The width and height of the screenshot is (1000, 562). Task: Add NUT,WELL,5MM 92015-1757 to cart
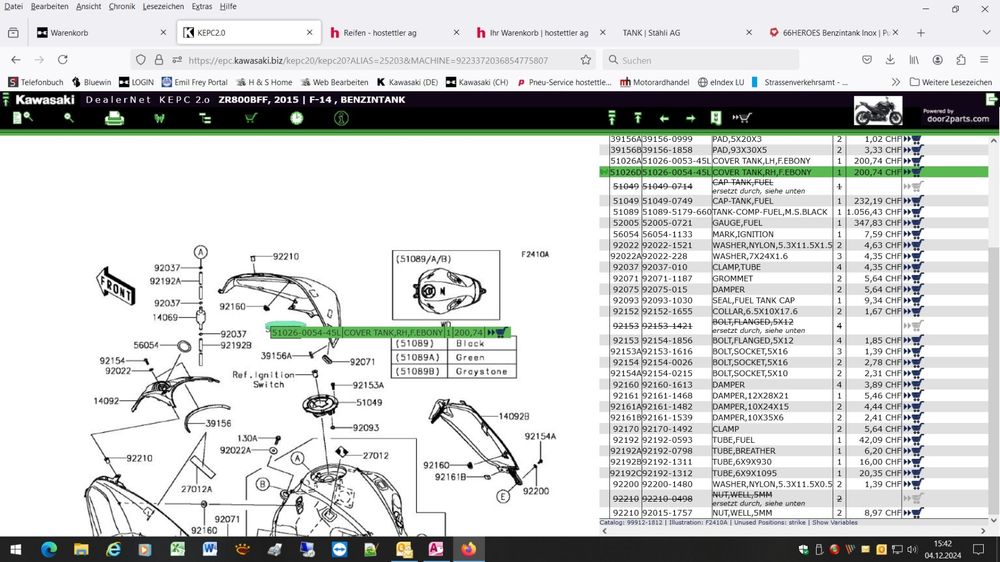[x=913, y=512]
